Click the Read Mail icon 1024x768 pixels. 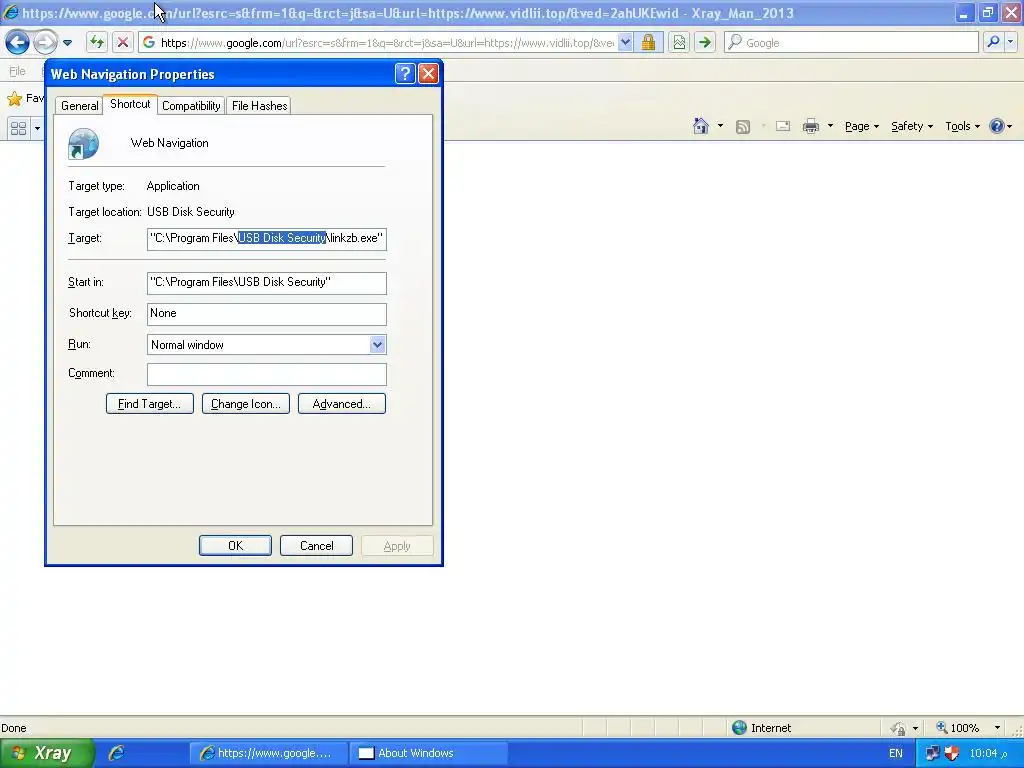(x=783, y=126)
